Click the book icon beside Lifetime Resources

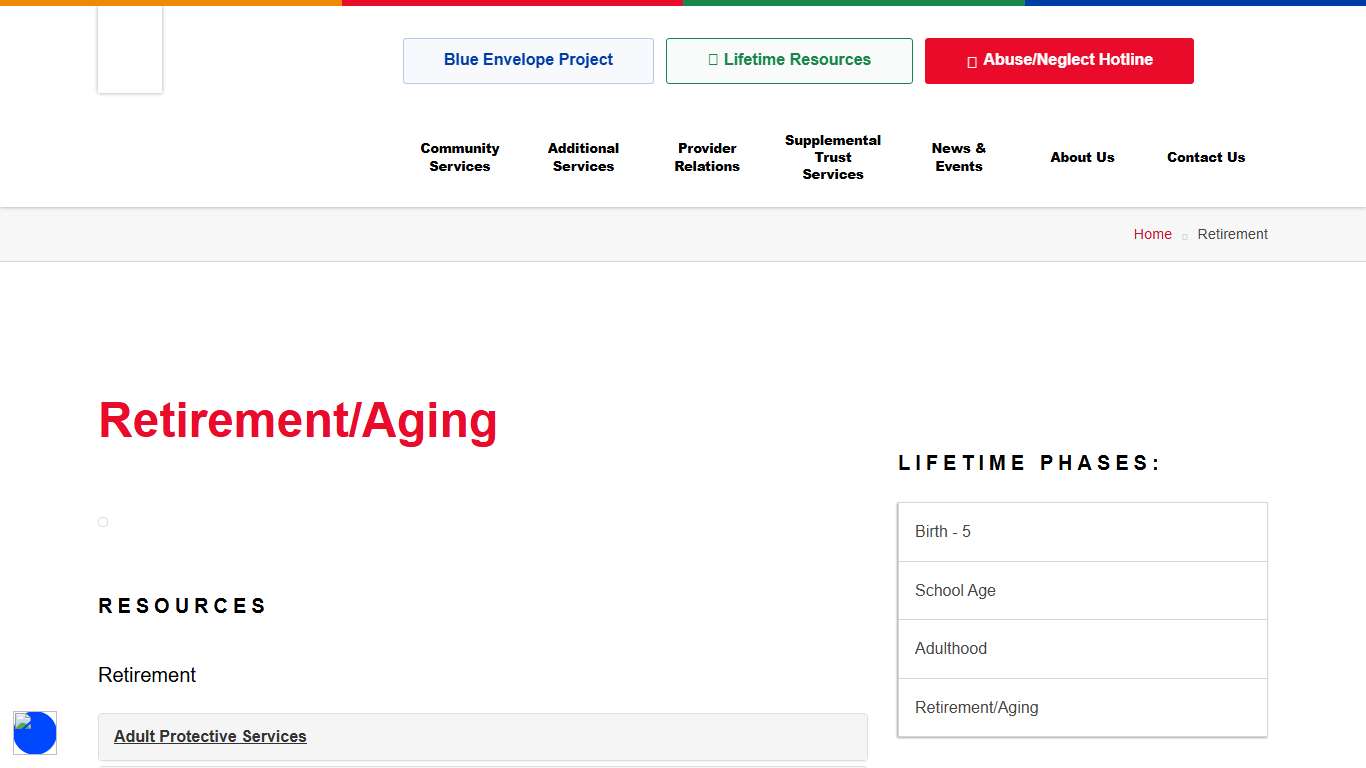click(713, 60)
